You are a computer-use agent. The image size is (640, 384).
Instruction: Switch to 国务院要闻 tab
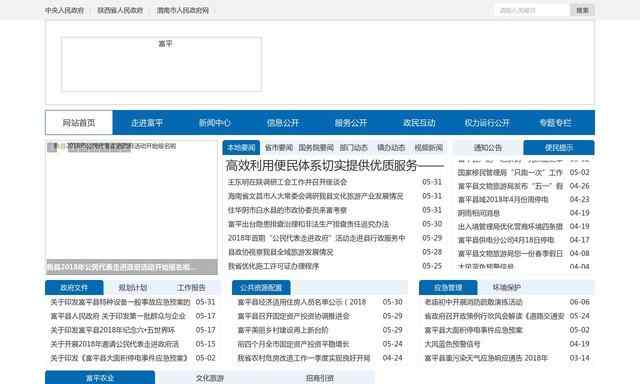point(316,148)
